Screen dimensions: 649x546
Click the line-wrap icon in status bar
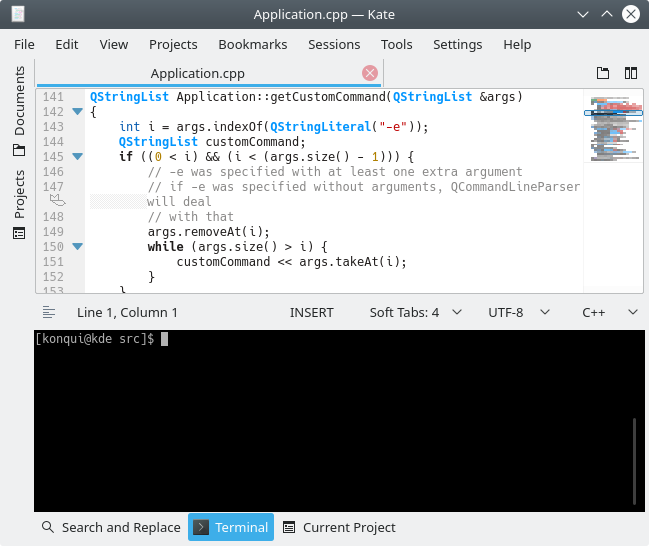tap(49, 312)
